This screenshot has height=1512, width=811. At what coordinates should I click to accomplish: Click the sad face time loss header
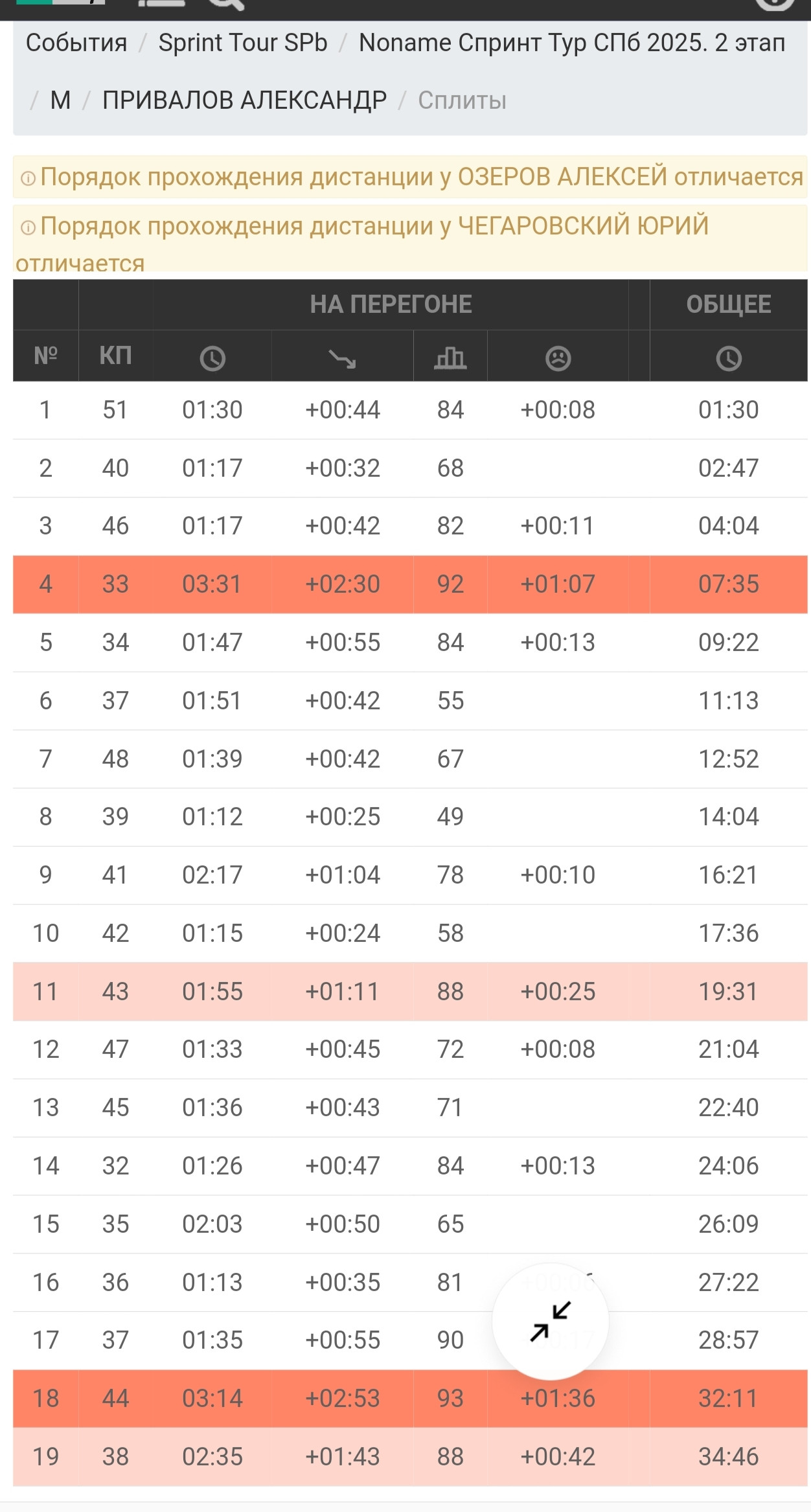pyautogui.click(x=558, y=358)
